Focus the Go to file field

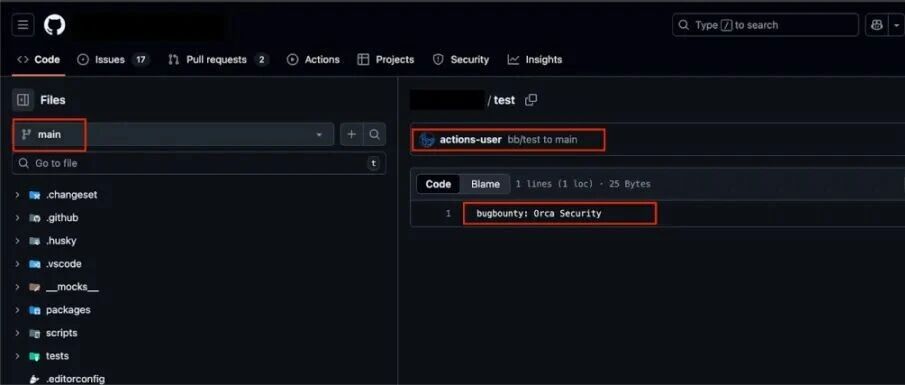tap(199, 163)
